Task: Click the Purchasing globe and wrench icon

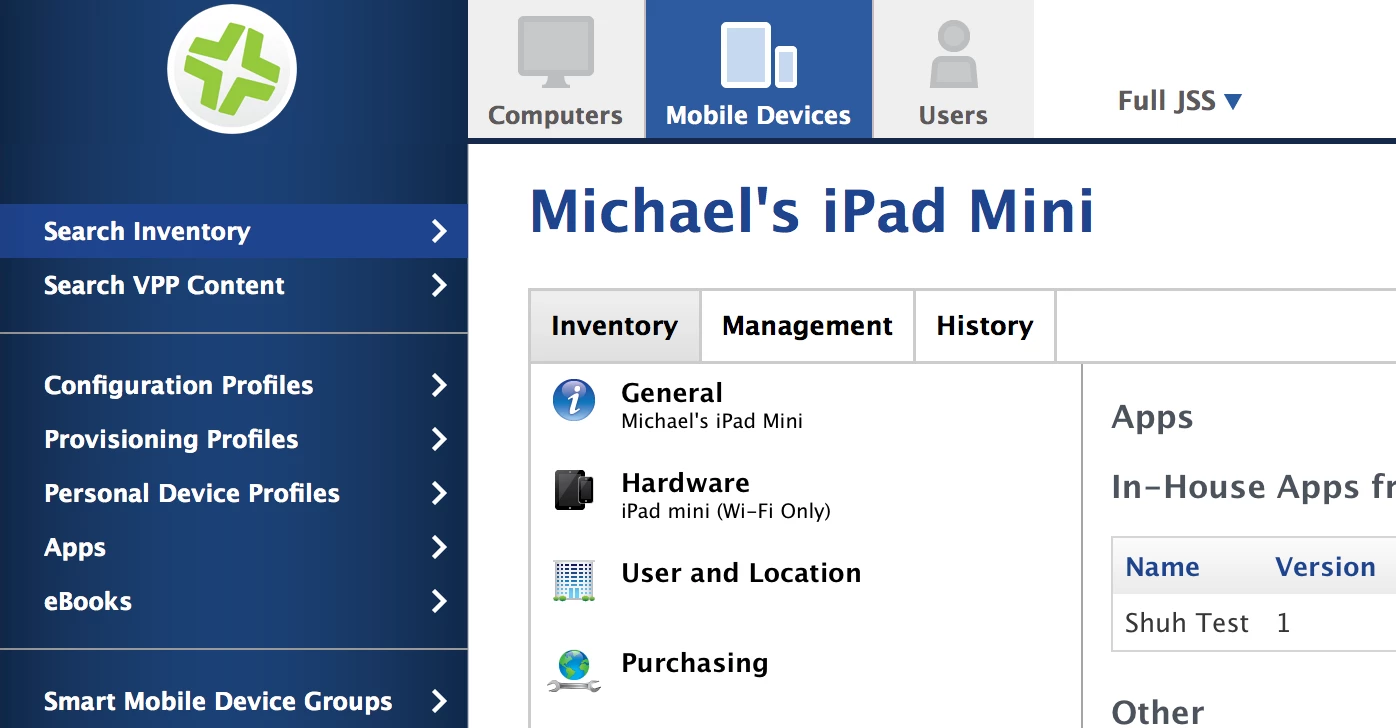Action: (x=574, y=671)
